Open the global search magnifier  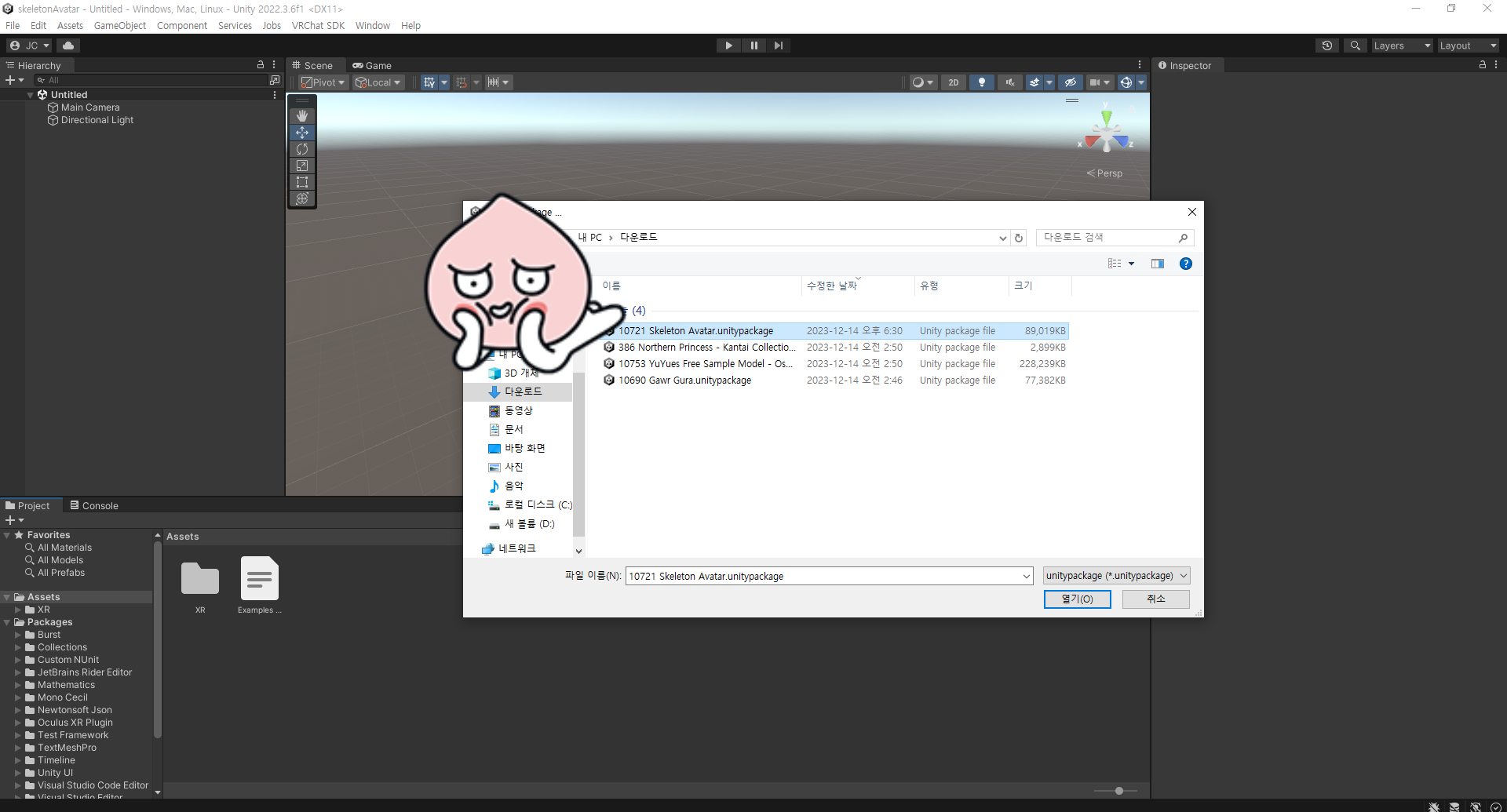pyautogui.click(x=1355, y=46)
